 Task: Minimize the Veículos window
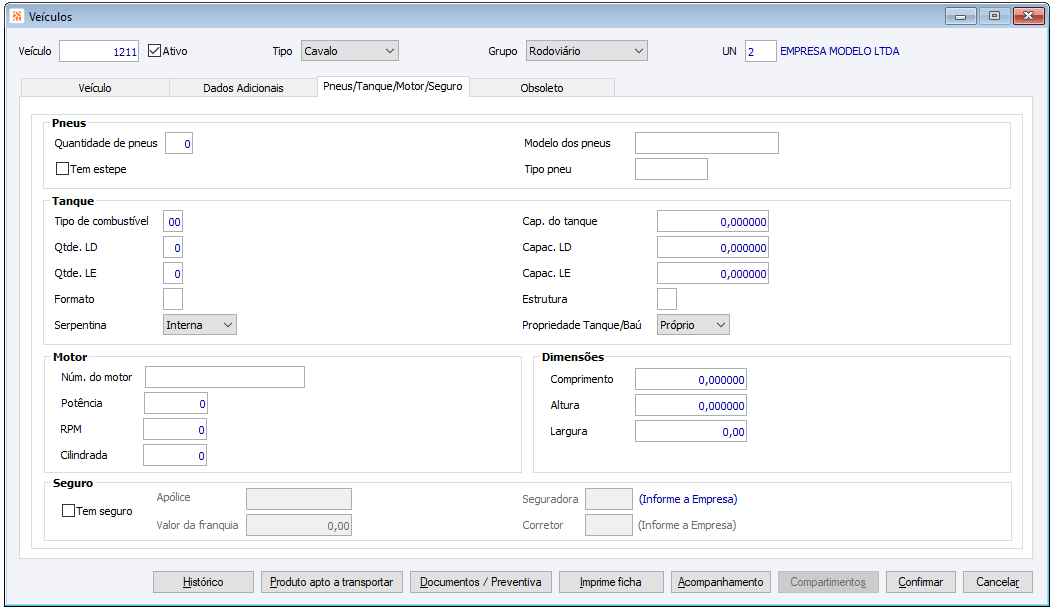click(961, 16)
